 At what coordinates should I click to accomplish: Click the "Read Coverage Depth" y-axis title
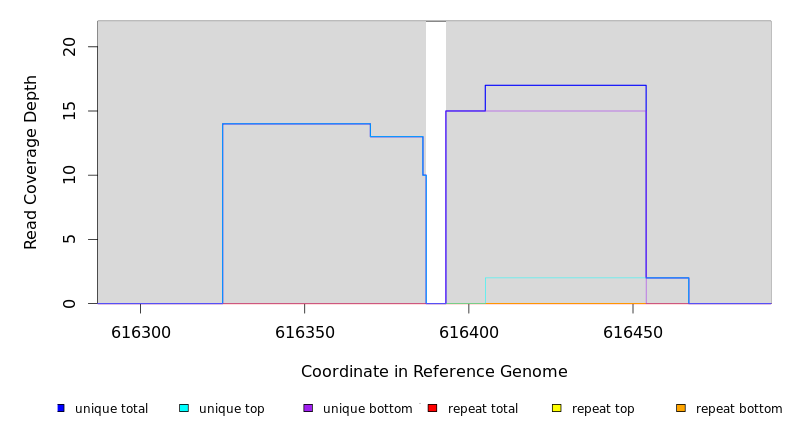coord(32,162)
